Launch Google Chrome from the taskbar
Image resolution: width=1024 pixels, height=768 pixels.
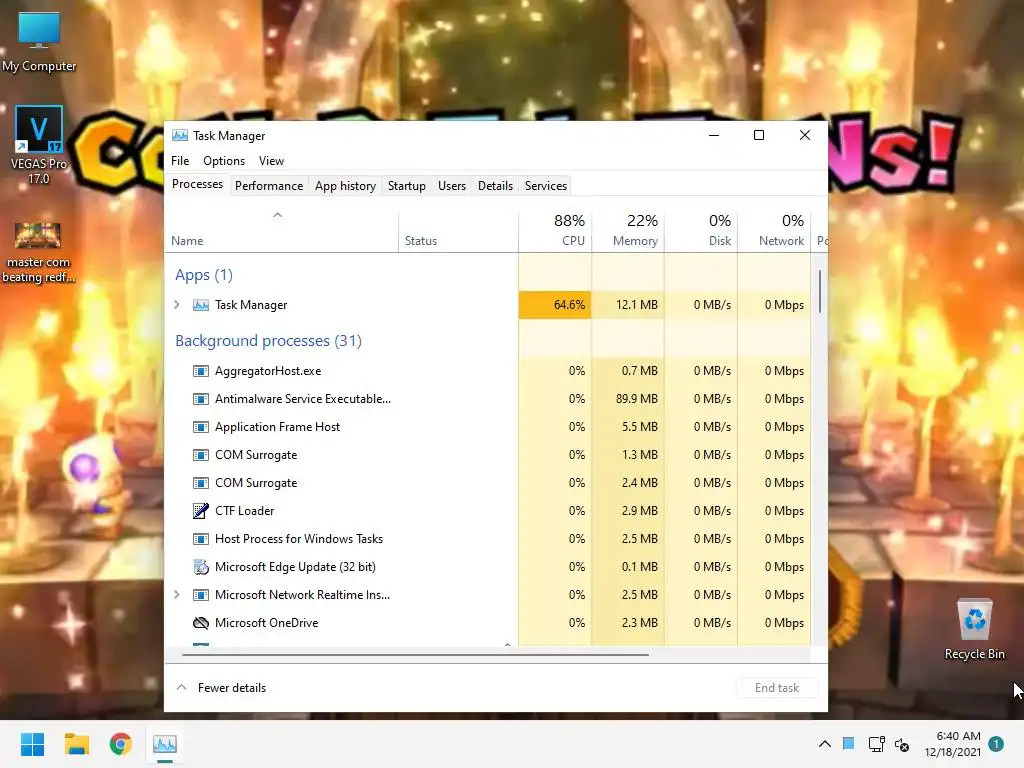pos(121,744)
